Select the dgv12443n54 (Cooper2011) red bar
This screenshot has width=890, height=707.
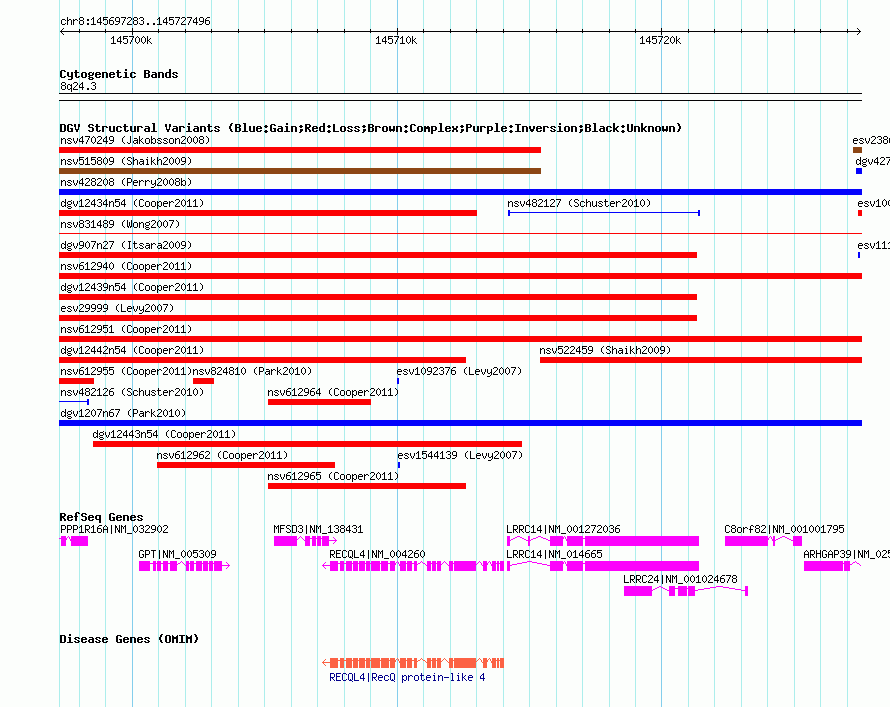click(307, 444)
